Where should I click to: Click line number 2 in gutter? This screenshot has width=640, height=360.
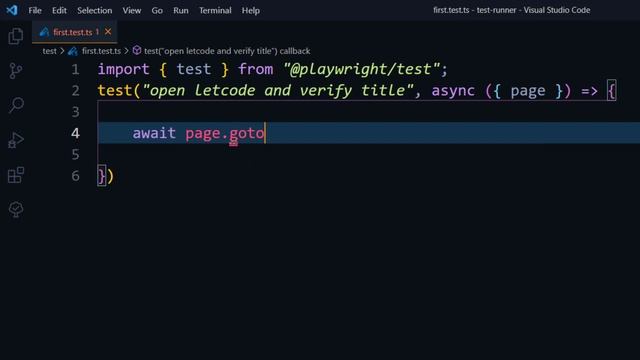(x=76, y=91)
